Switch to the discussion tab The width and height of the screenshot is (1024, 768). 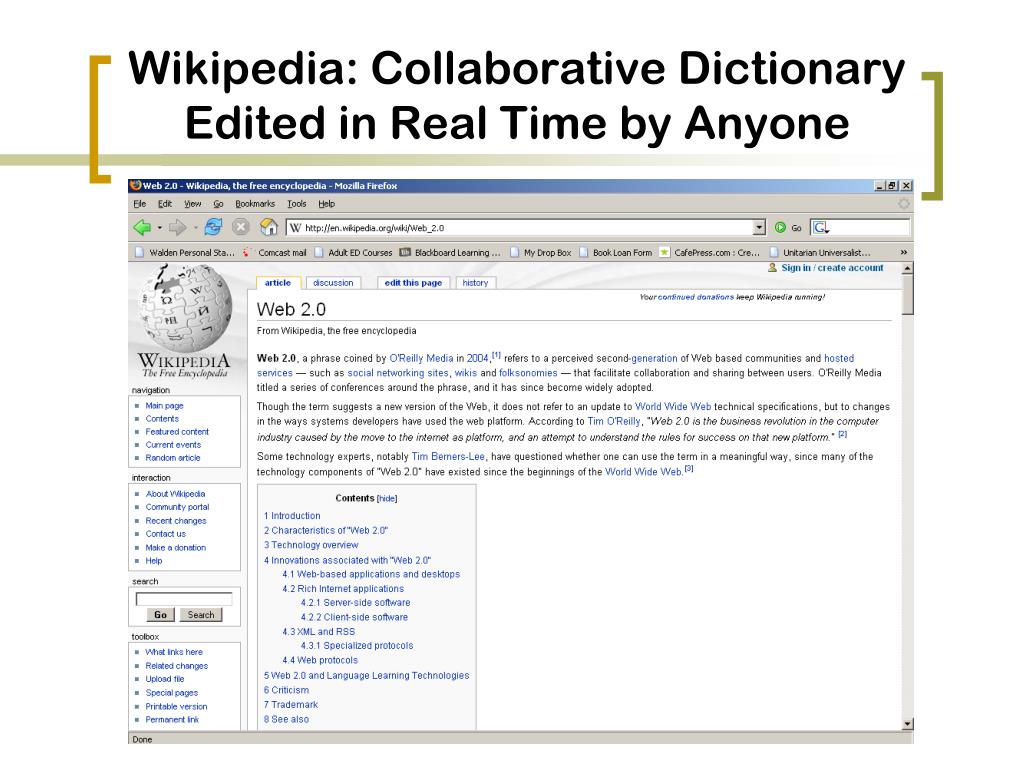(x=333, y=283)
